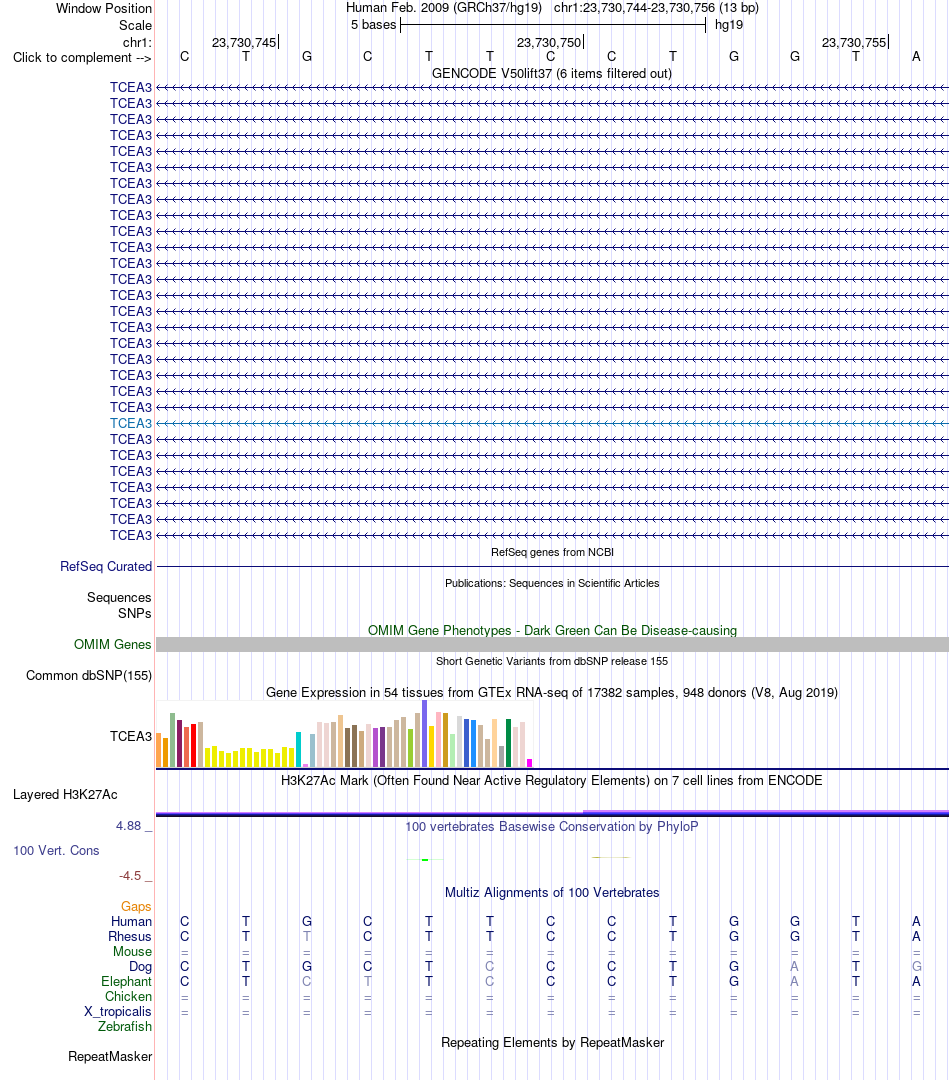950x1080 pixels.
Task: Open the RefSeq Curated track label
Action: (x=106, y=566)
